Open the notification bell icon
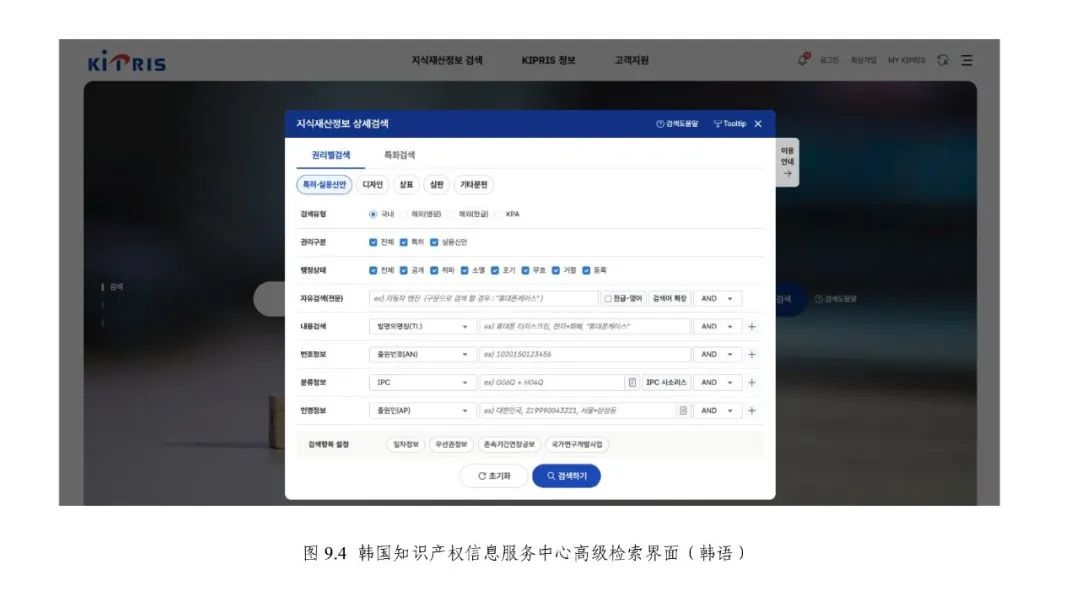 coord(803,60)
